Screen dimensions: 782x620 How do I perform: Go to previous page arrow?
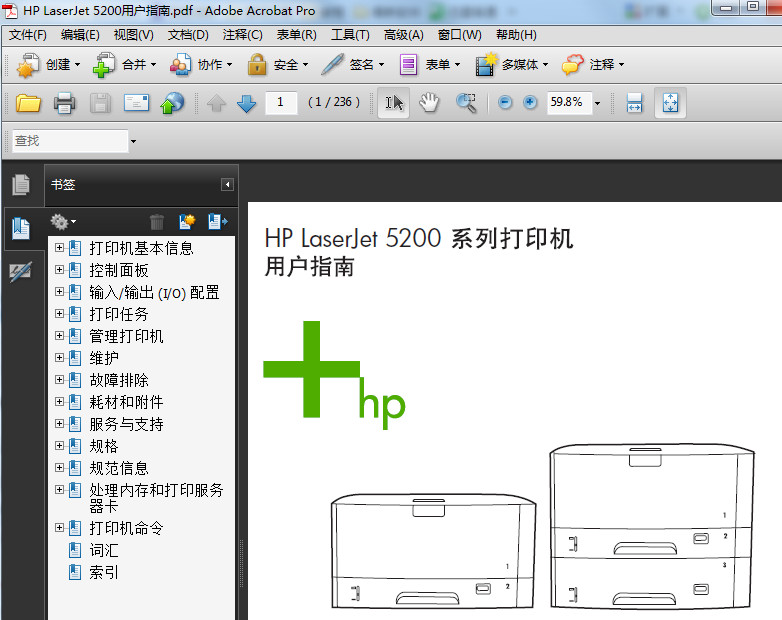(x=216, y=103)
